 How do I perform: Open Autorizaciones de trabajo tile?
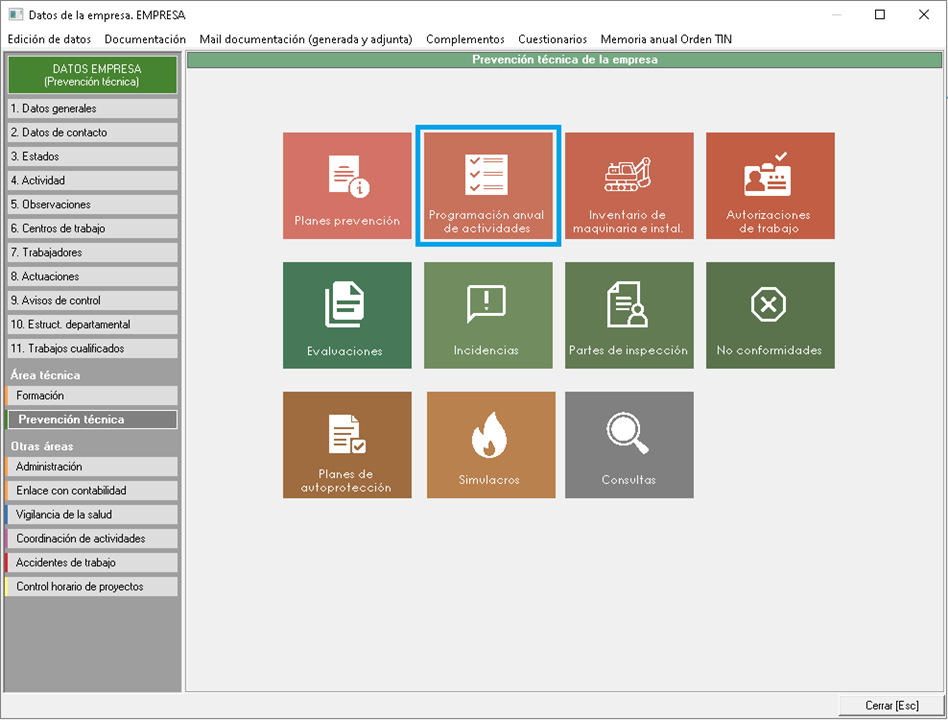(x=770, y=186)
